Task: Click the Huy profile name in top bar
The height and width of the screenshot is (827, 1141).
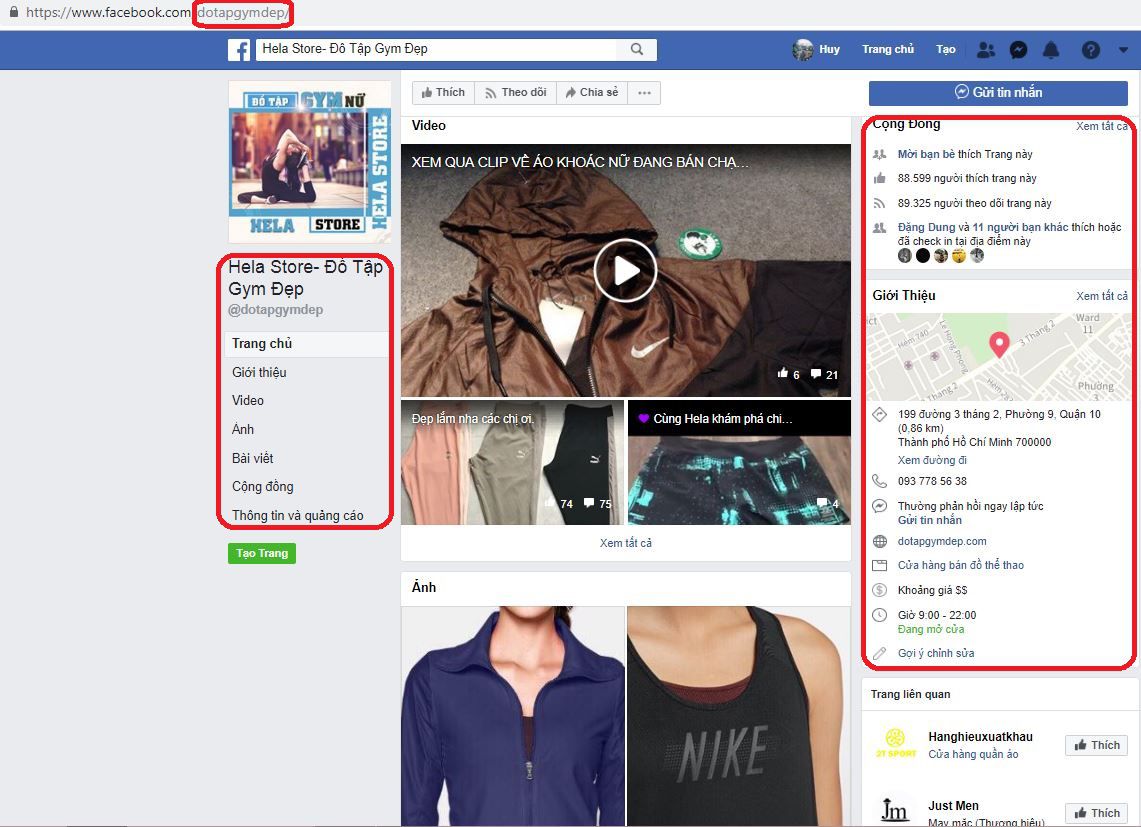Action: coord(830,50)
